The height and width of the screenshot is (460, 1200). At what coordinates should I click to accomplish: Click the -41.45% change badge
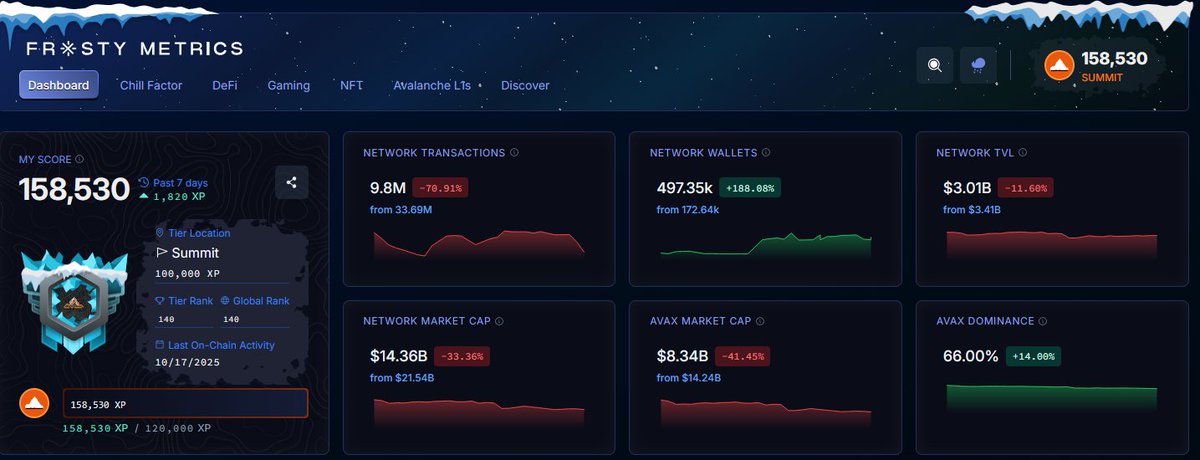743,355
